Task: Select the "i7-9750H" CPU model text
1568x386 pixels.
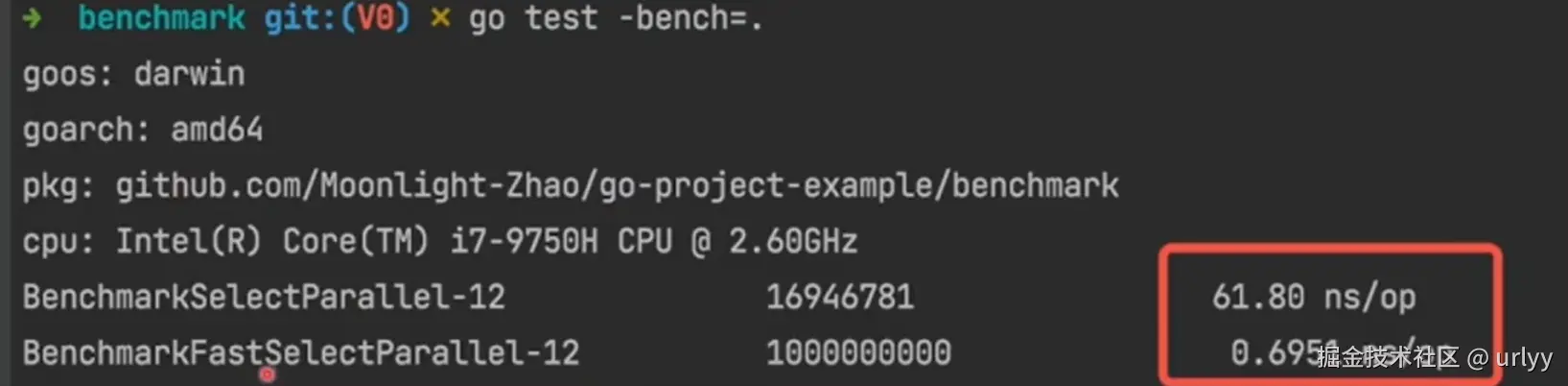Action: coord(524,241)
